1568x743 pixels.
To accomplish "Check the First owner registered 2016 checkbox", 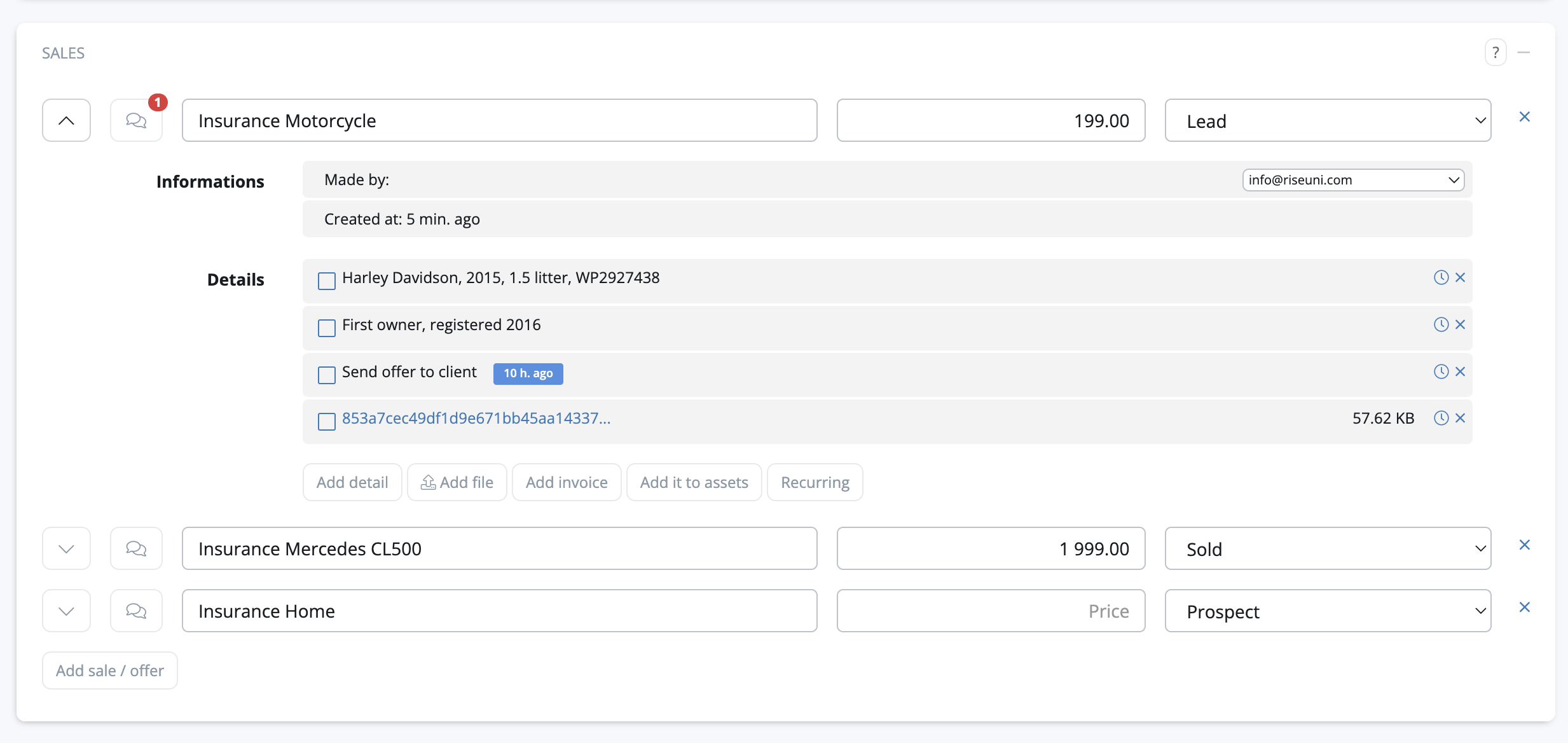I will [x=327, y=328].
